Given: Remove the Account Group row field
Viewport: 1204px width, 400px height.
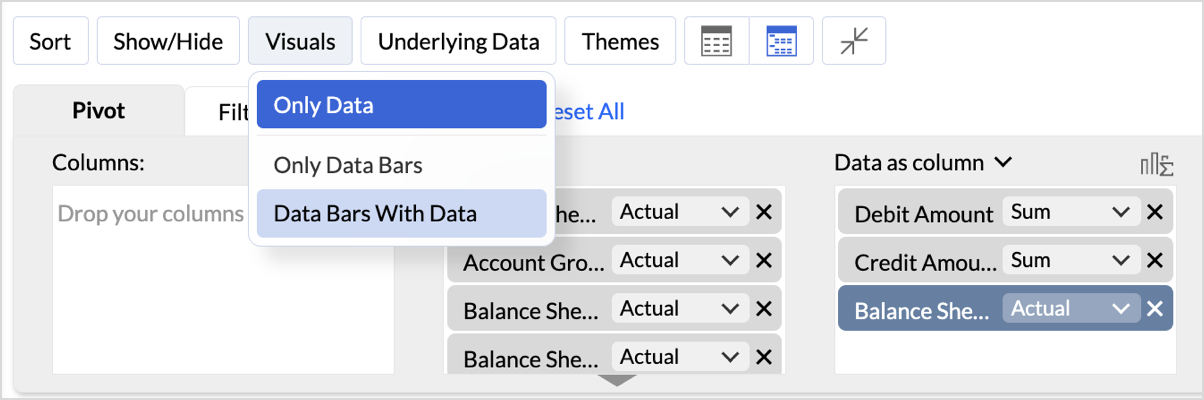Looking at the screenshot, I should pos(764,261).
